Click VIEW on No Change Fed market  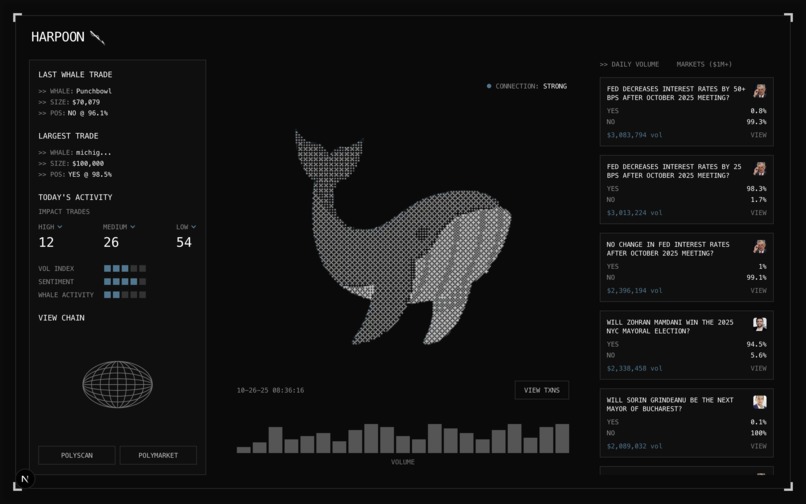(x=758, y=291)
